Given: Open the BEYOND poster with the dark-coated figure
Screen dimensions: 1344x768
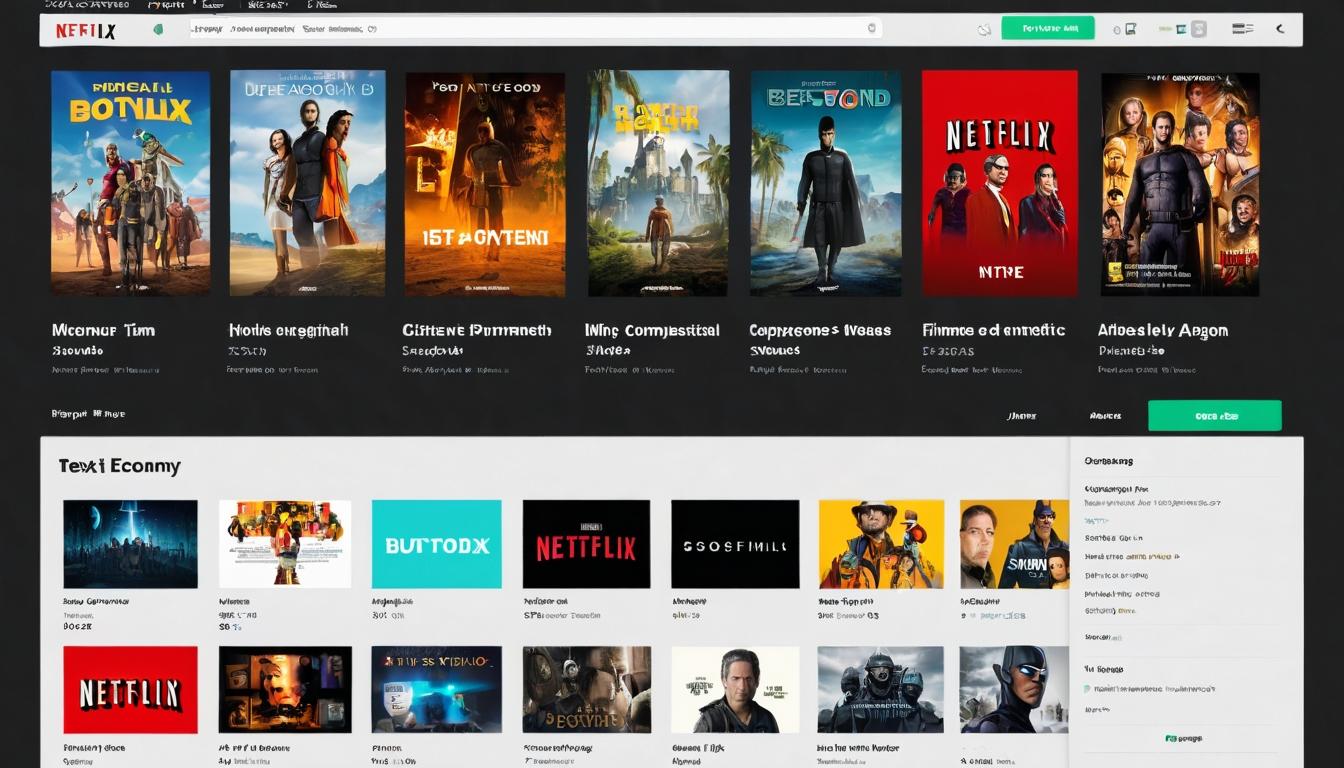Looking at the screenshot, I should click(x=825, y=183).
